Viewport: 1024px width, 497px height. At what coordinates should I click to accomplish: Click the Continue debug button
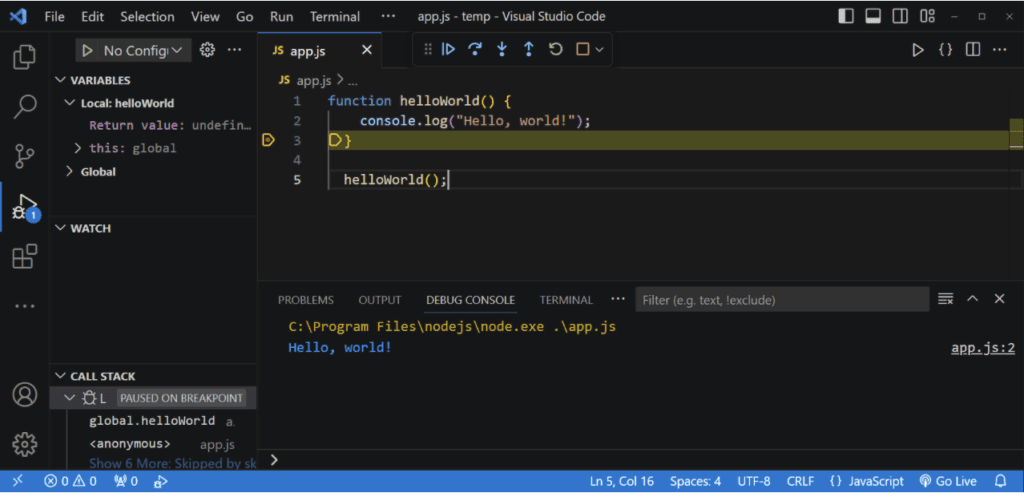pyautogui.click(x=449, y=49)
